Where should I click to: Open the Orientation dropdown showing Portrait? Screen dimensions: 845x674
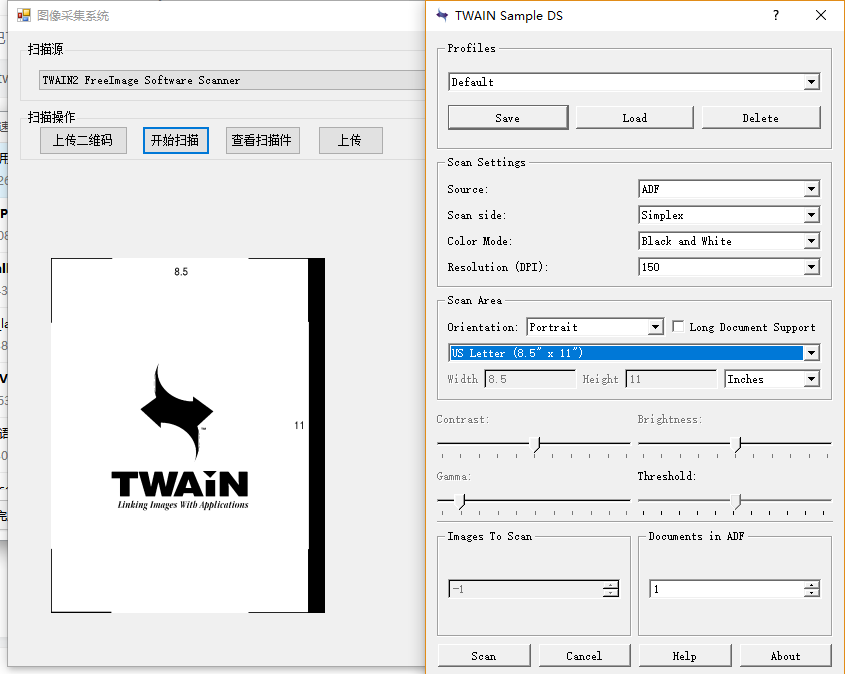[656, 327]
